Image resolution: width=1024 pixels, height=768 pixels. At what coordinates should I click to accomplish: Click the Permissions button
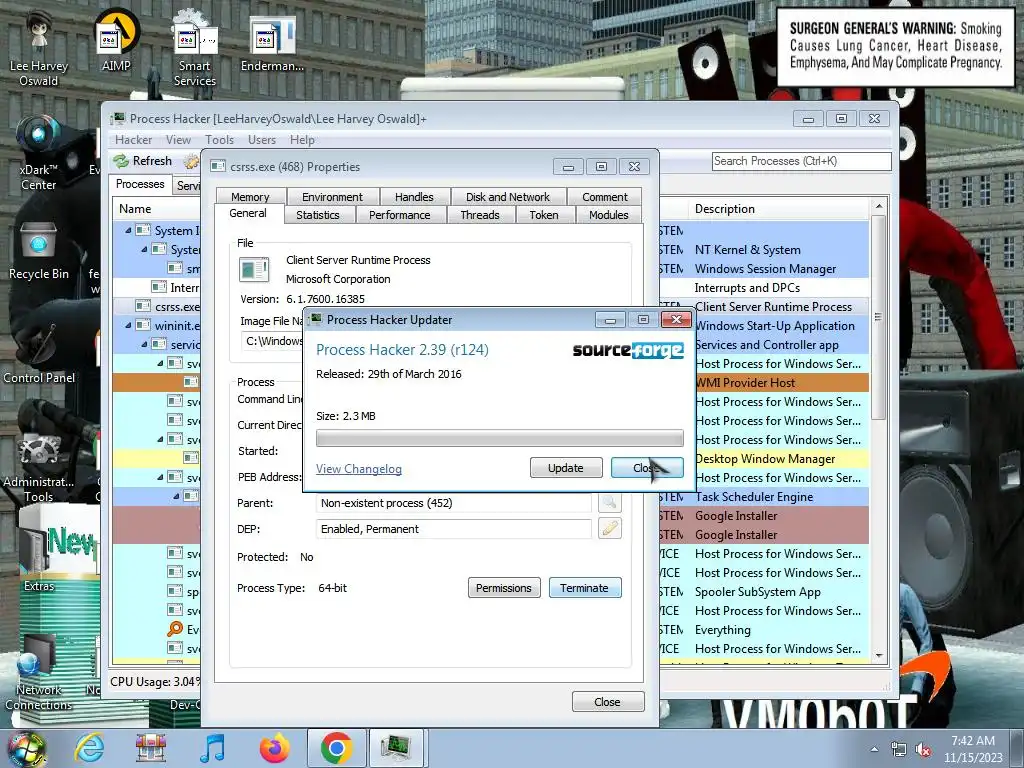coord(504,588)
